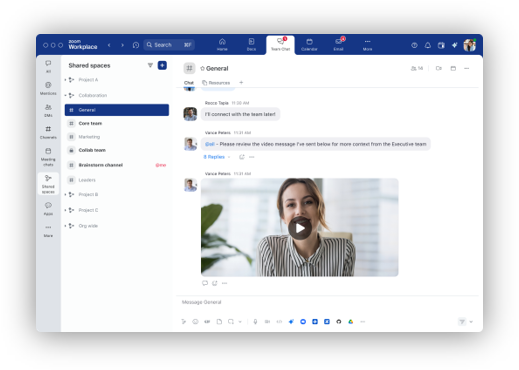Open text formatting in composer toolbar
This screenshot has height=370, width=519.
pos(183,322)
